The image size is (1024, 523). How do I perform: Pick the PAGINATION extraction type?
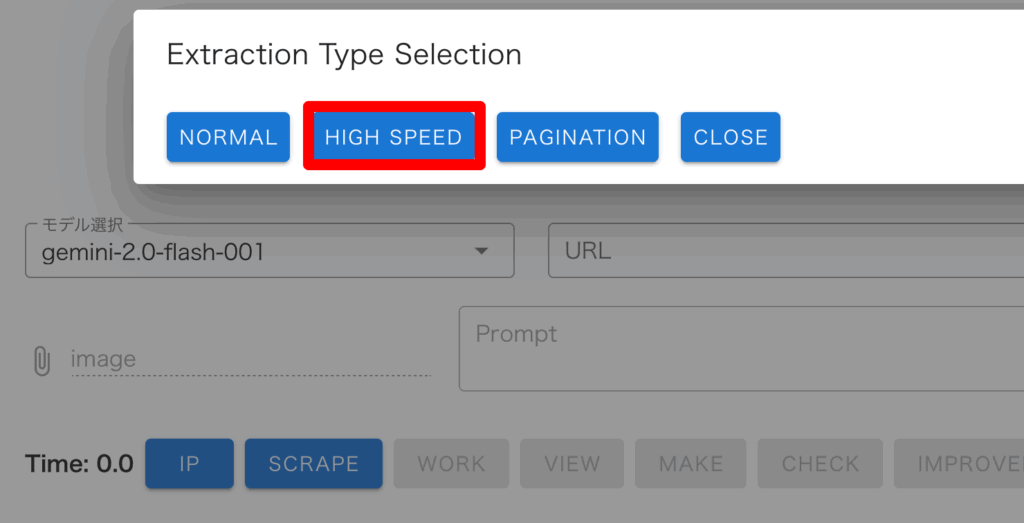click(x=578, y=137)
